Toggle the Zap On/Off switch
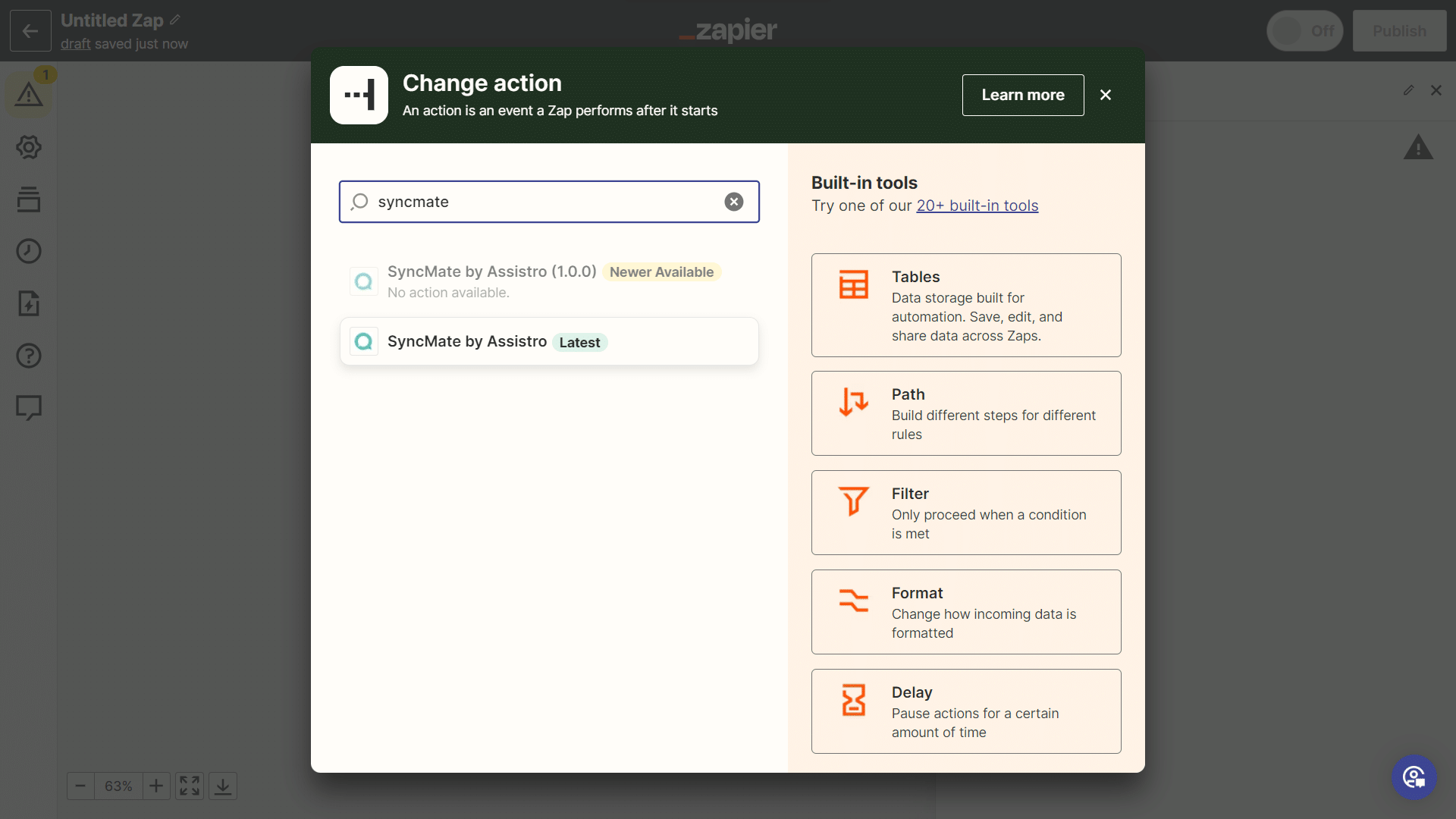 point(1304,31)
